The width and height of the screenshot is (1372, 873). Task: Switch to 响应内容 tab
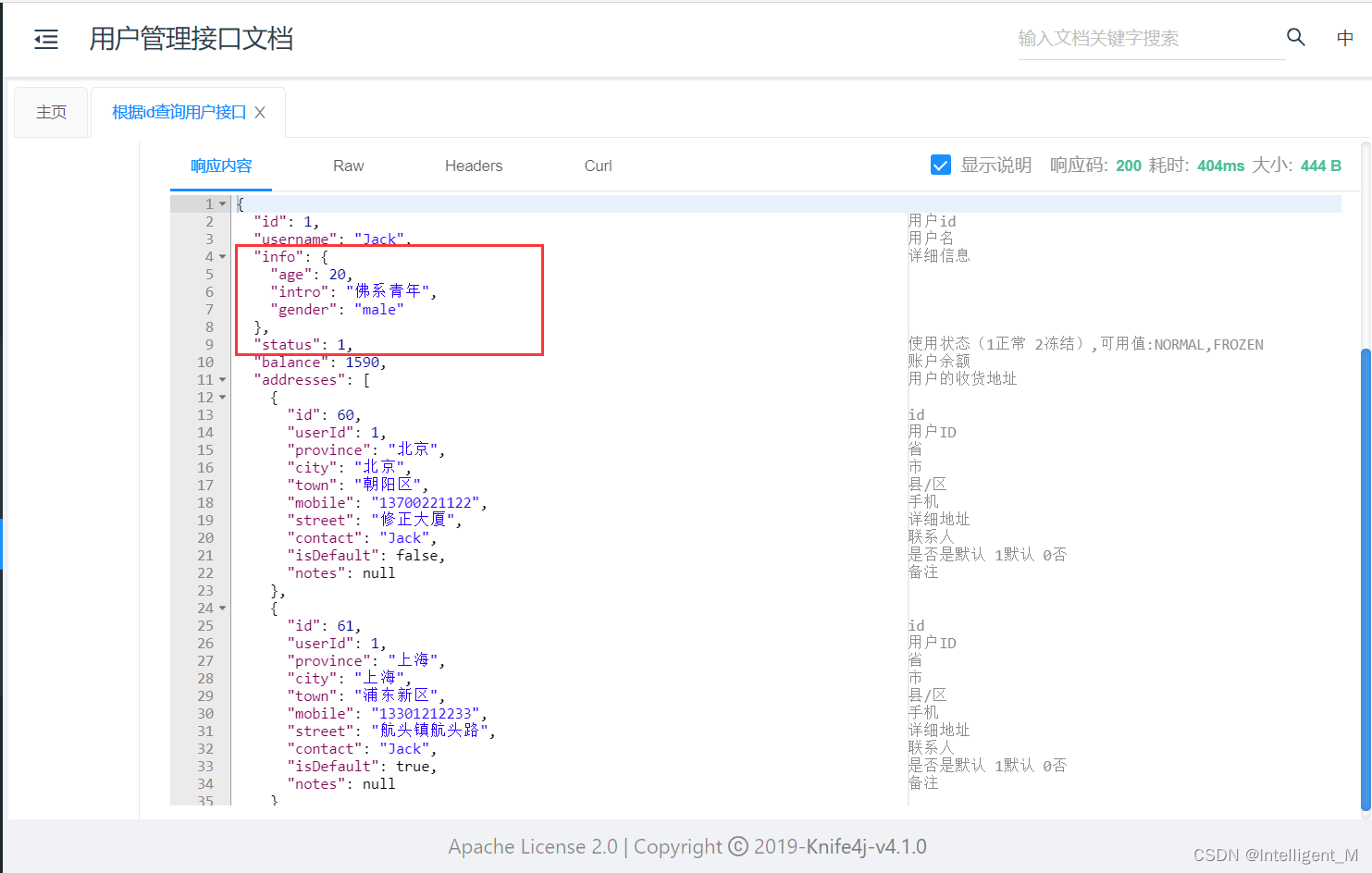(221, 166)
